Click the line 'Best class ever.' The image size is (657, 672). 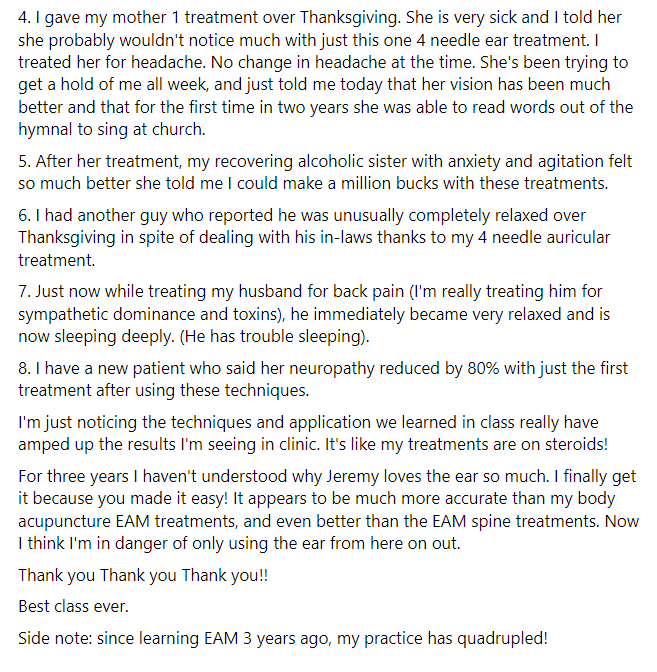click(x=73, y=606)
